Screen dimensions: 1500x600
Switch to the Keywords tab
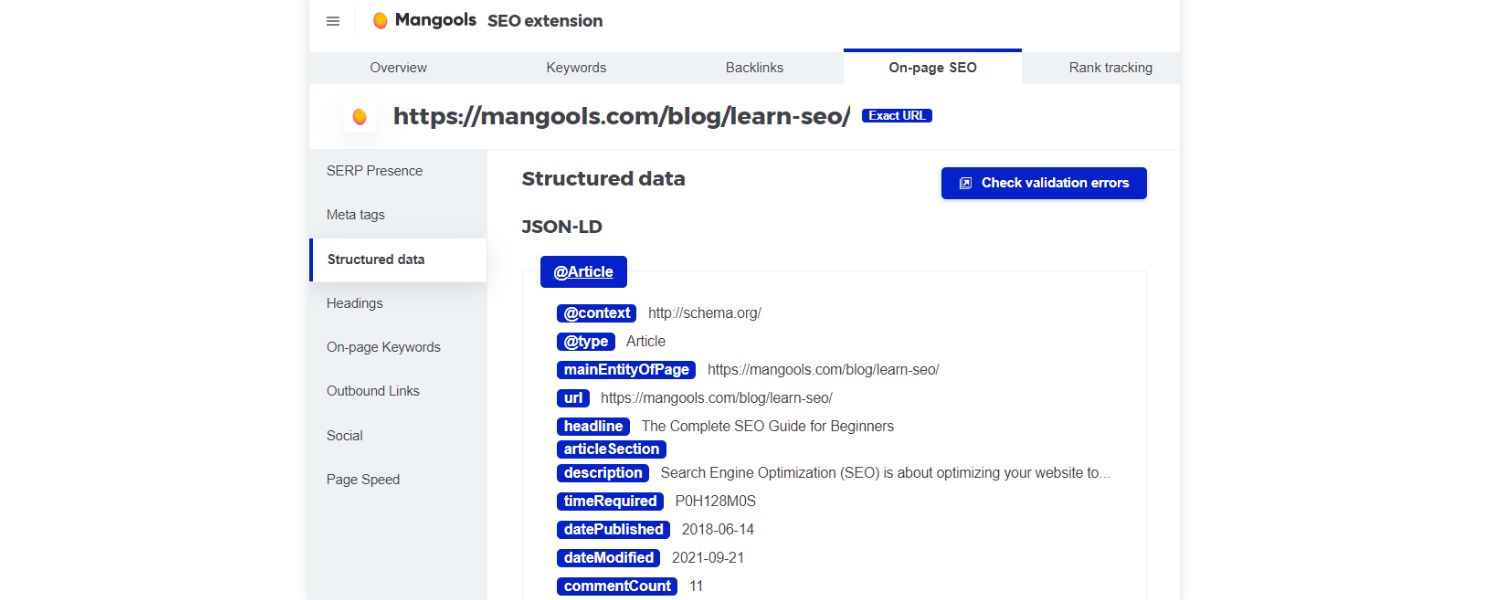[576, 67]
